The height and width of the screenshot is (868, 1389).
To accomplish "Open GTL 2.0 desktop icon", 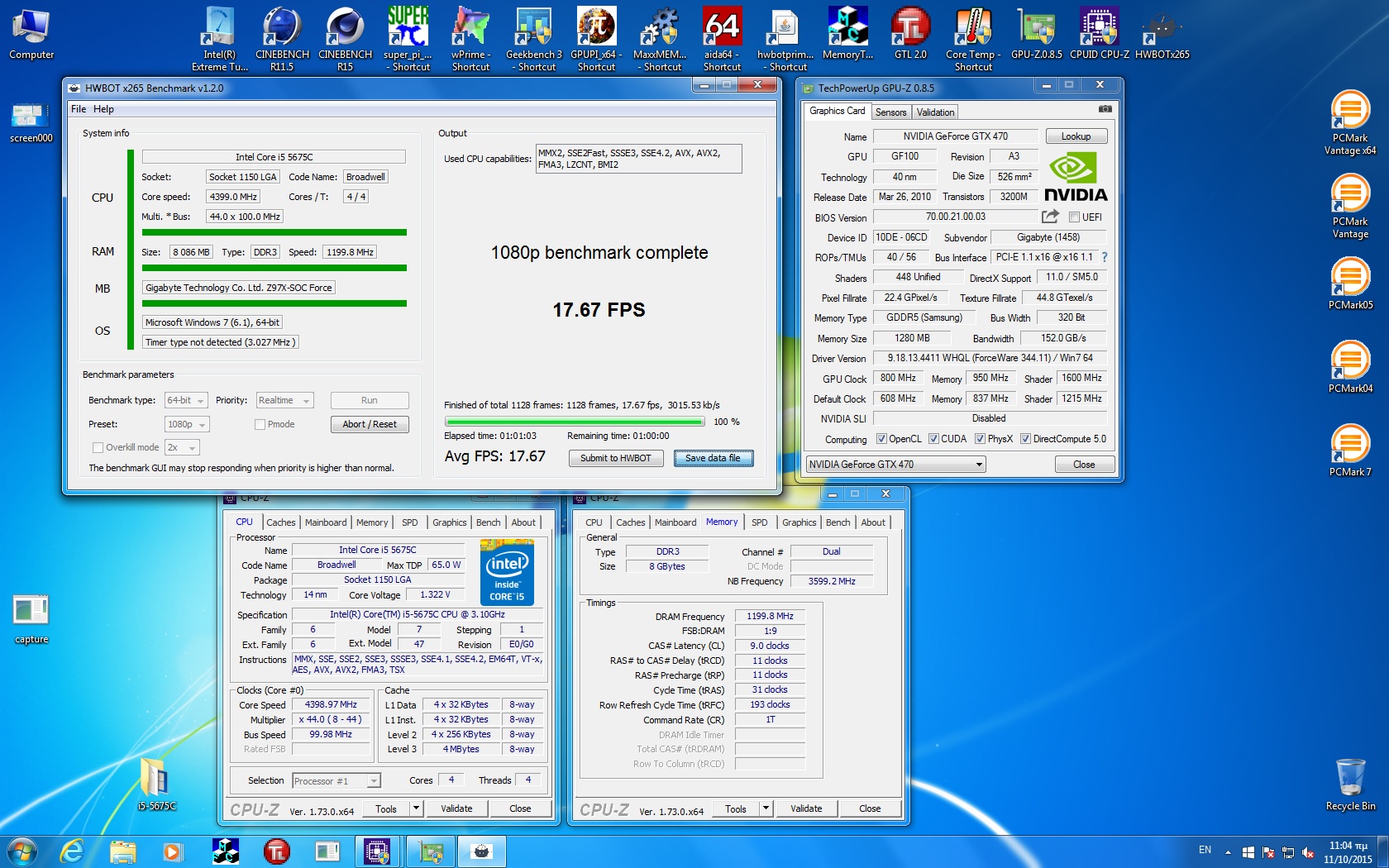I will point(910,34).
